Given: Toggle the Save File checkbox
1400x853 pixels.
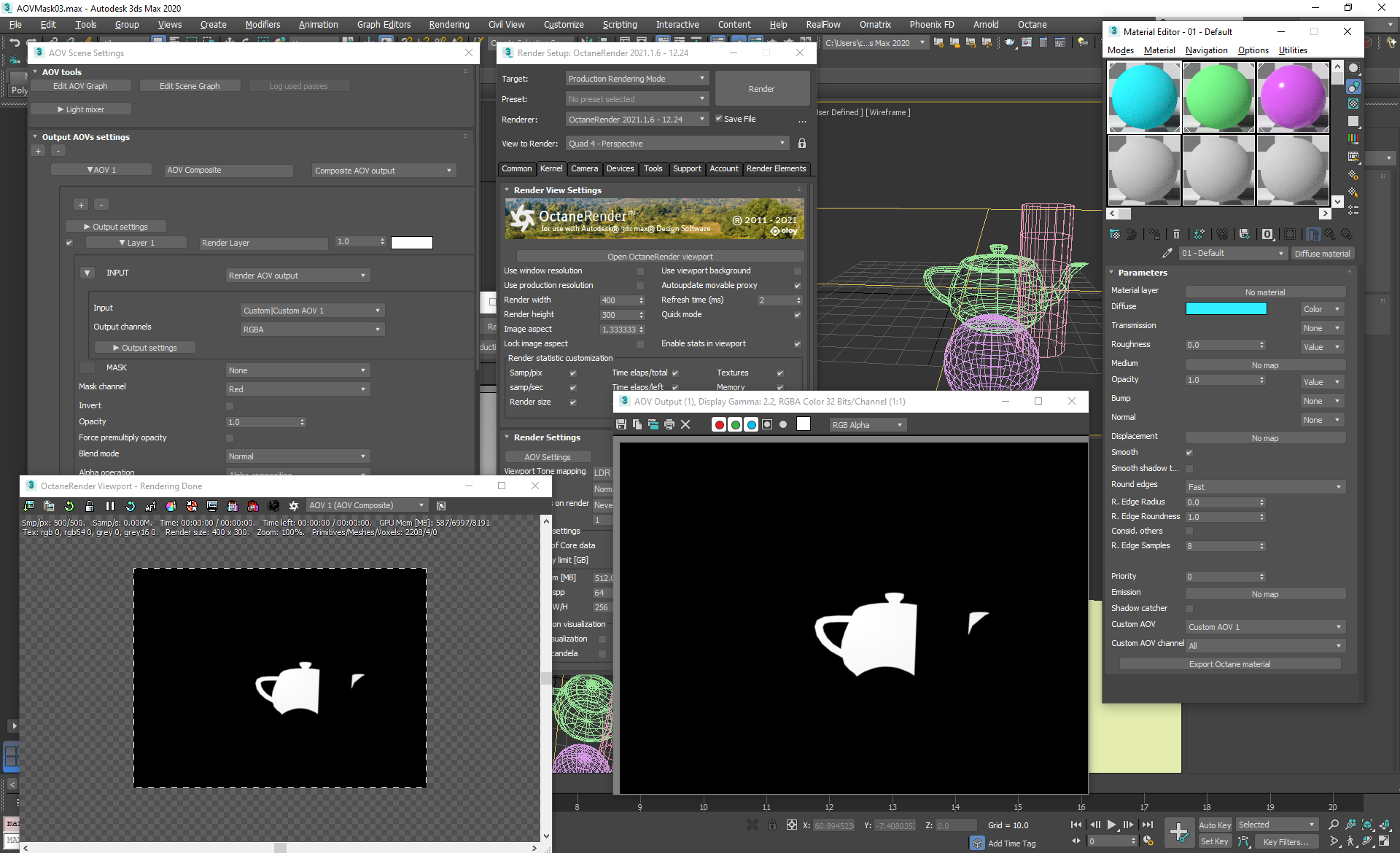Looking at the screenshot, I should coord(719,119).
